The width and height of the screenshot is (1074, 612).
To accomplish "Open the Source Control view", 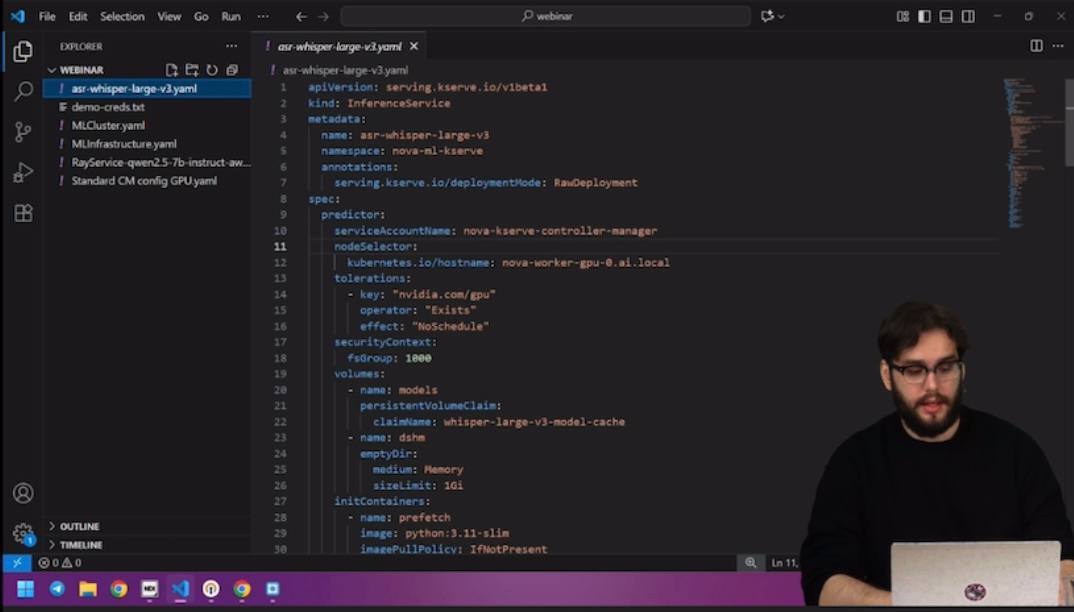I will pyautogui.click(x=23, y=132).
